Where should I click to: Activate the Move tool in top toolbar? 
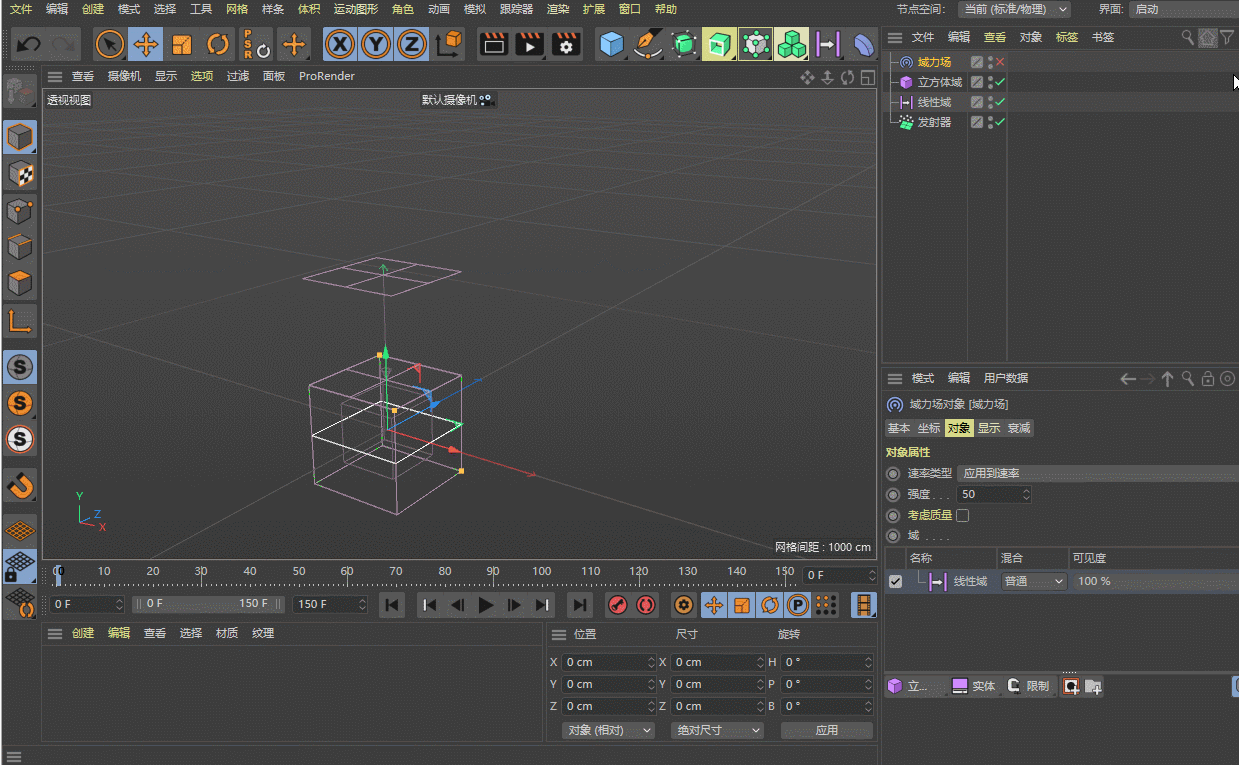click(x=146, y=45)
